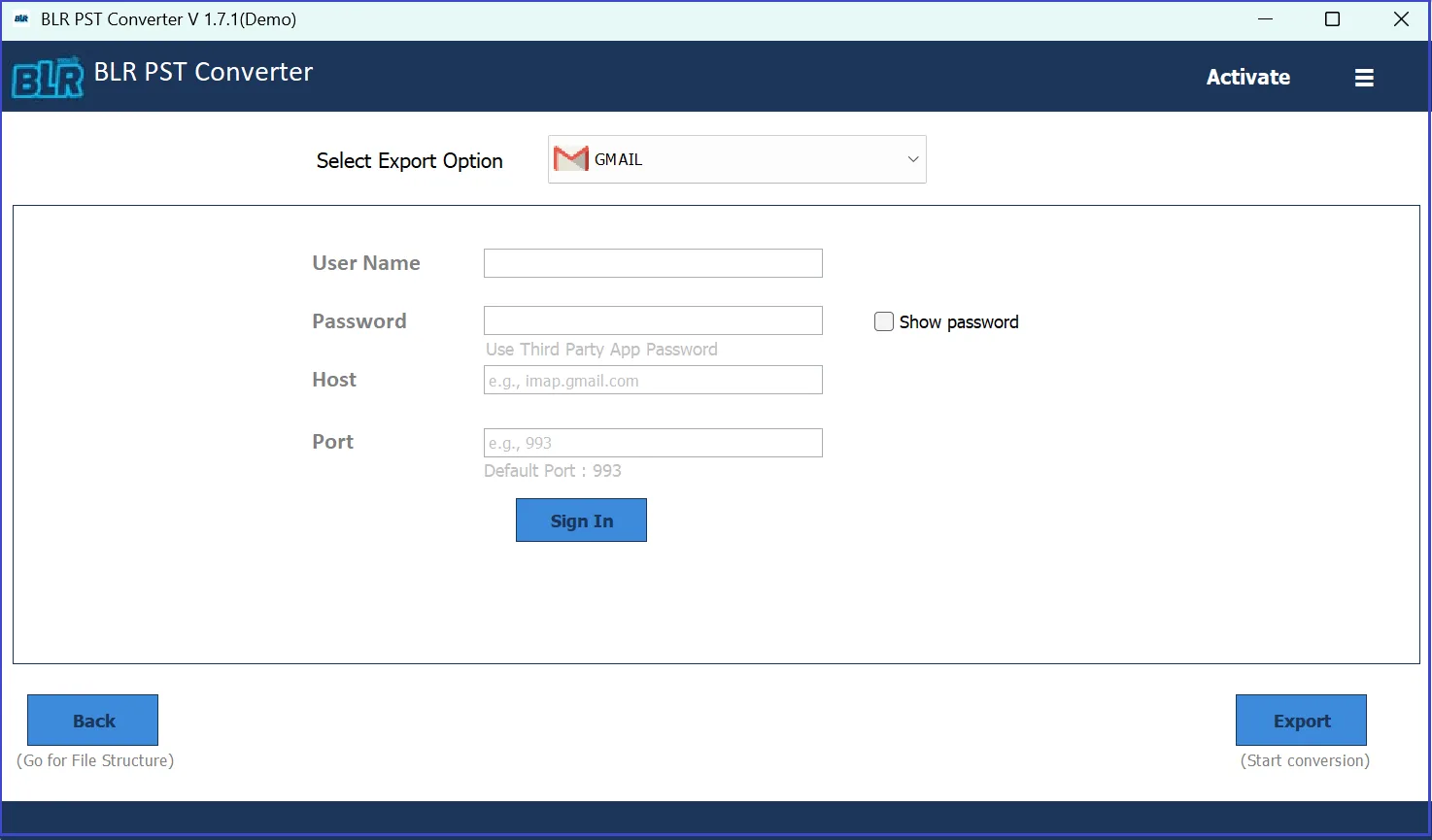Select the Host field showing imap.gmail.com hint
Viewport: 1432px width, 840px height.
coord(652,380)
